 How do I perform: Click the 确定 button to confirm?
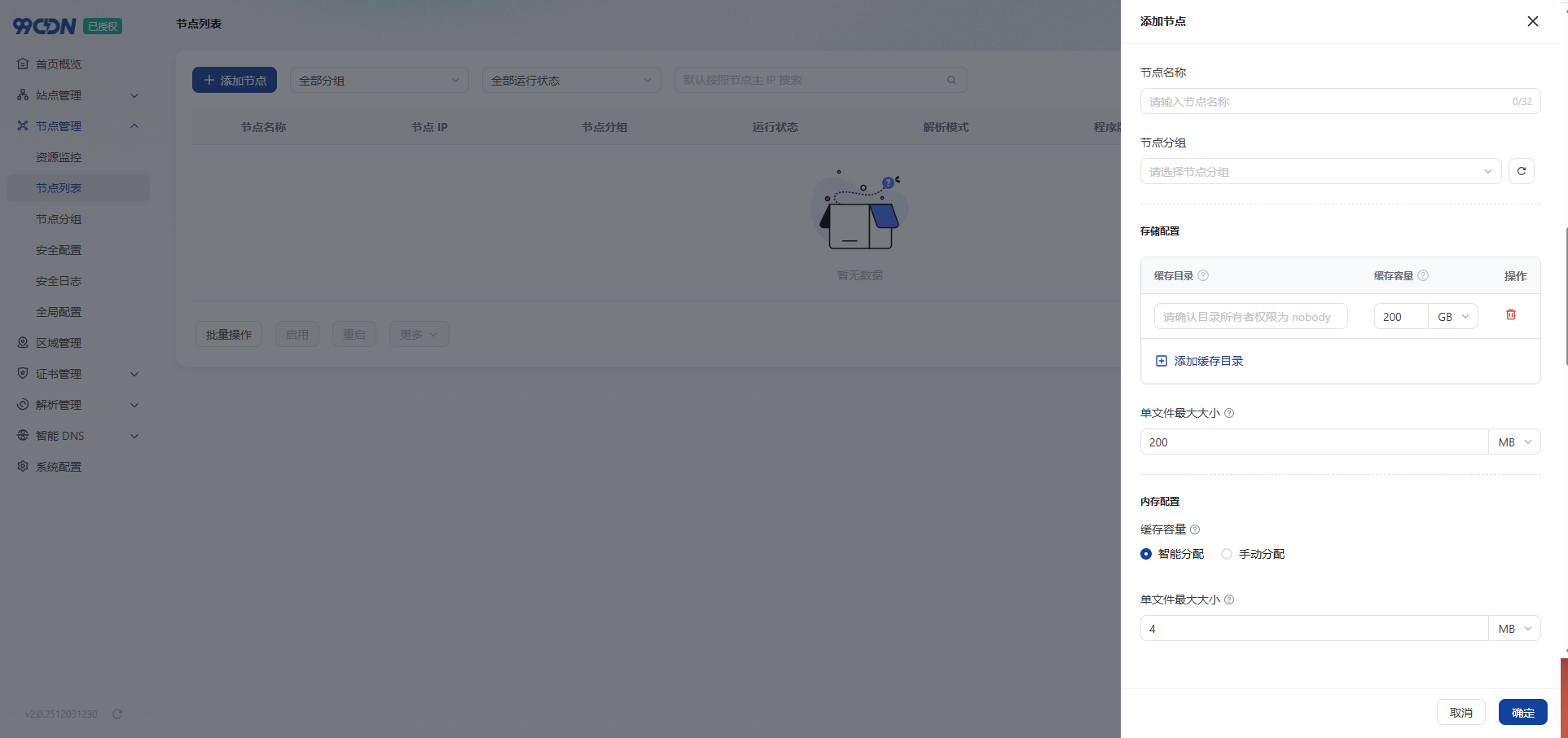tap(1522, 713)
